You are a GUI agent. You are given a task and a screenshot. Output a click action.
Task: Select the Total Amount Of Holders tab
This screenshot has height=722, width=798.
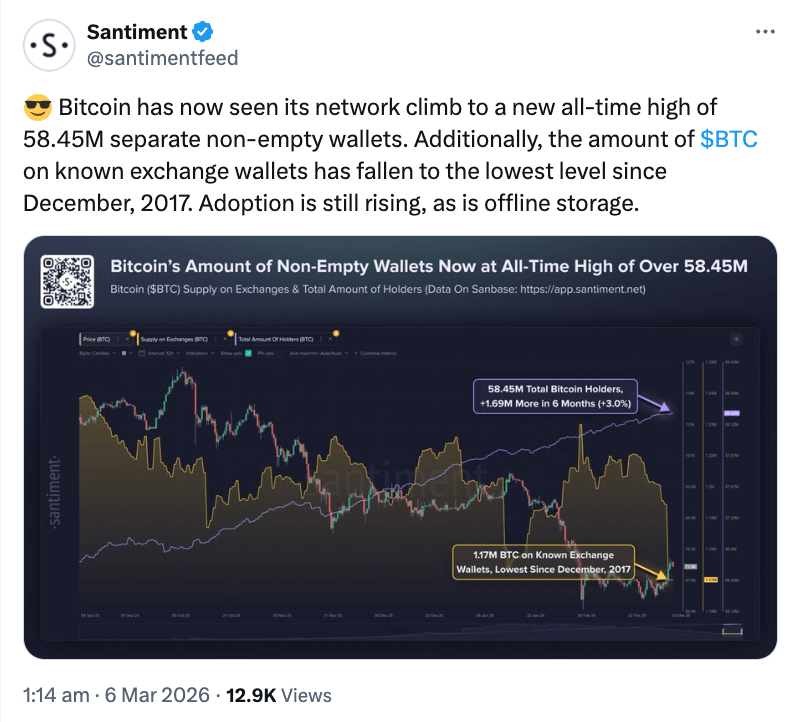coord(274,341)
